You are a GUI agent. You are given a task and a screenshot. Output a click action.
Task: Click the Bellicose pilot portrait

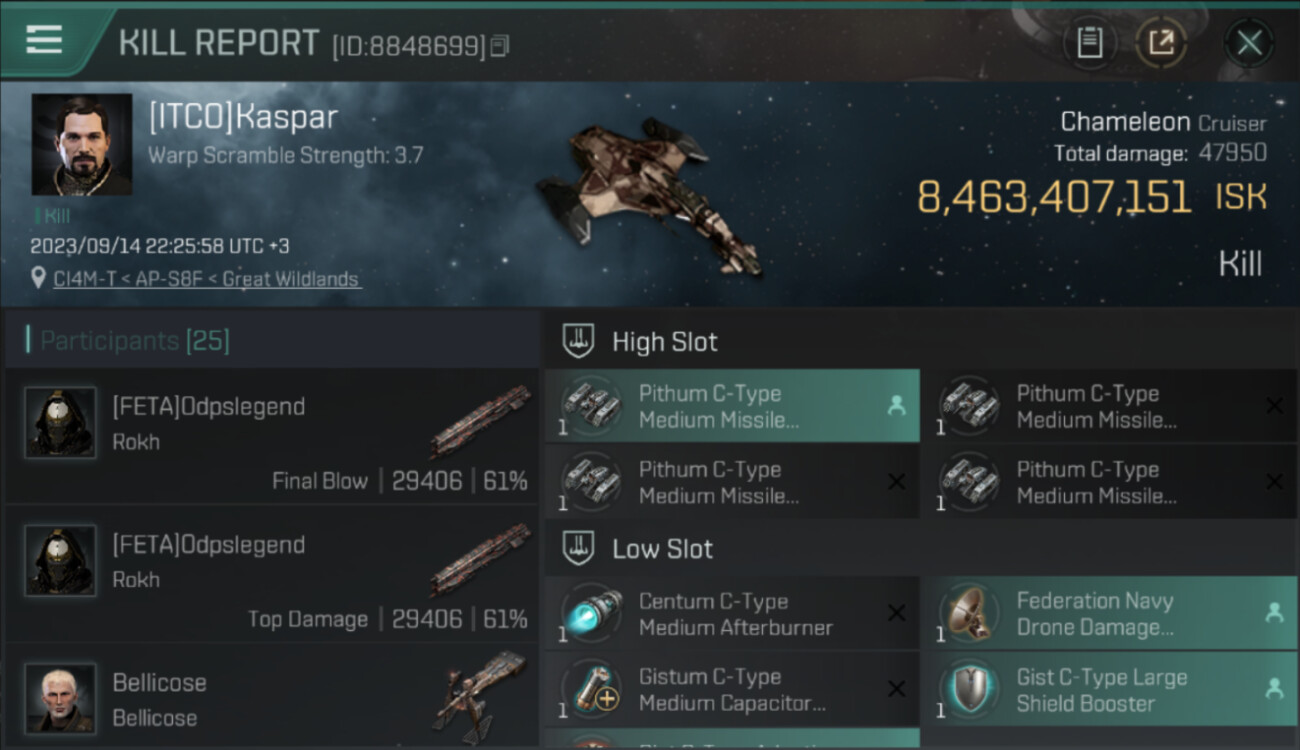(x=60, y=698)
